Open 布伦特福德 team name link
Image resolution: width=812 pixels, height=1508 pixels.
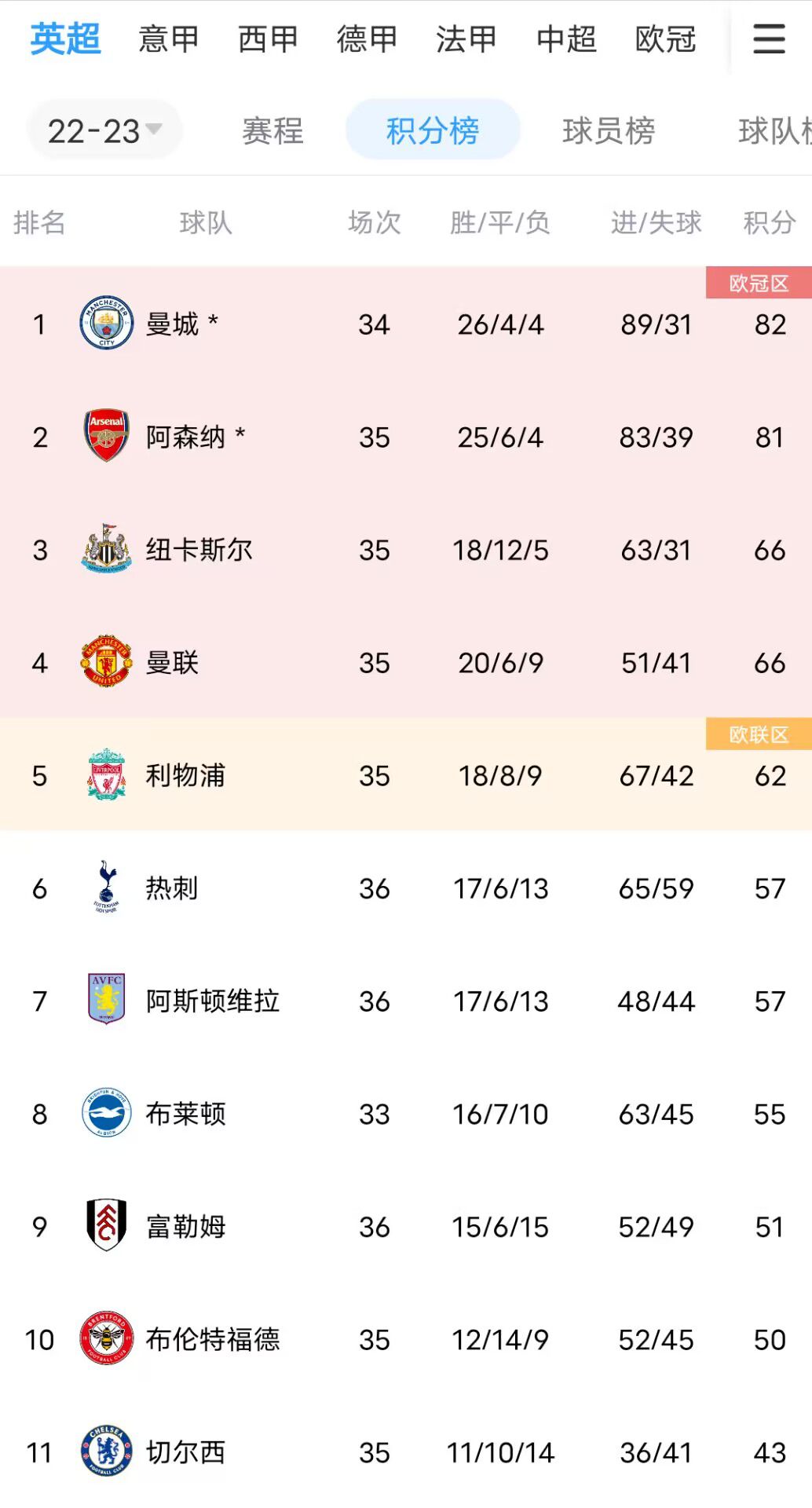213,1338
